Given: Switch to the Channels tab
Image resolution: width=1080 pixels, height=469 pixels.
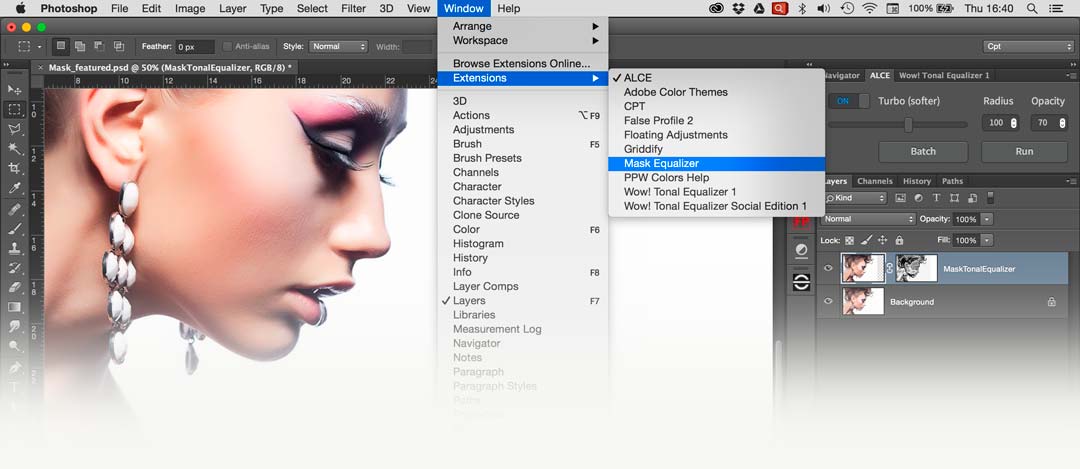Looking at the screenshot, I should point(875,181).
